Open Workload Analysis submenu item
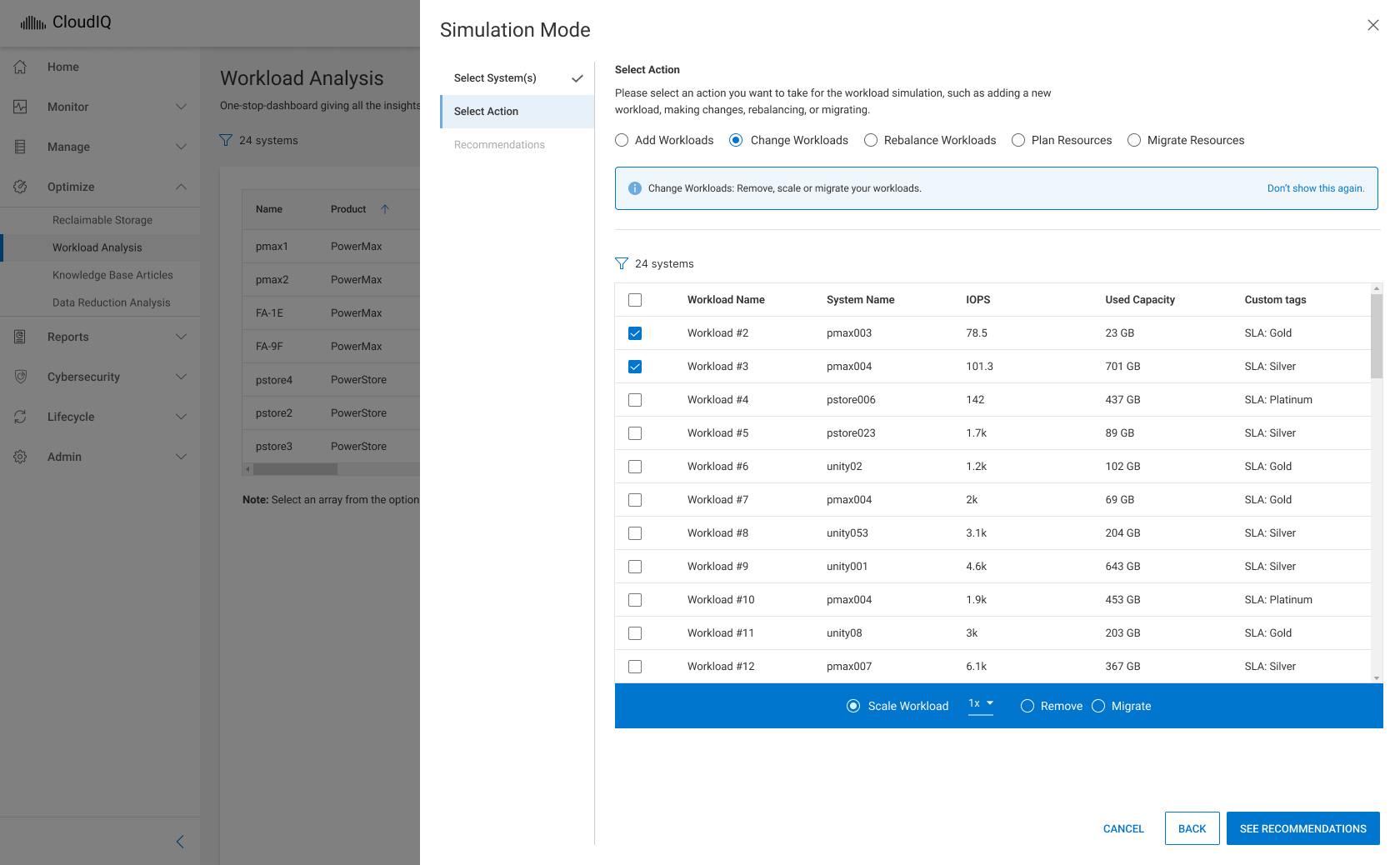1400x865 pixels. (100, 247)
